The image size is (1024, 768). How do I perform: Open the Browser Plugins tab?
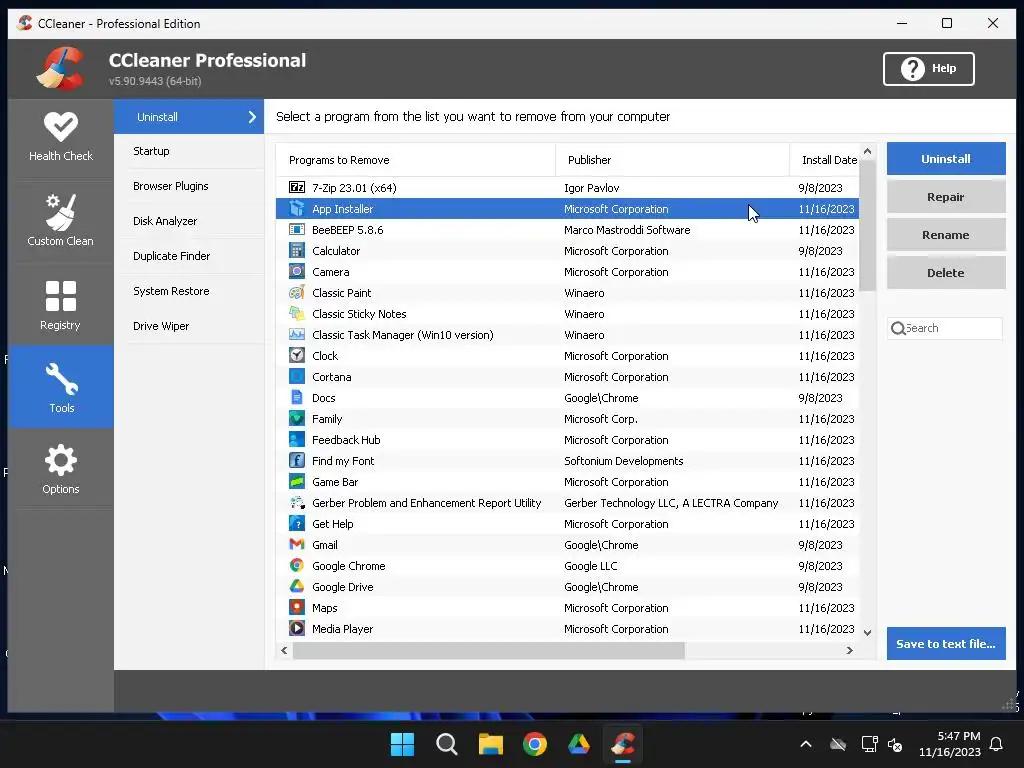point(189,186)
